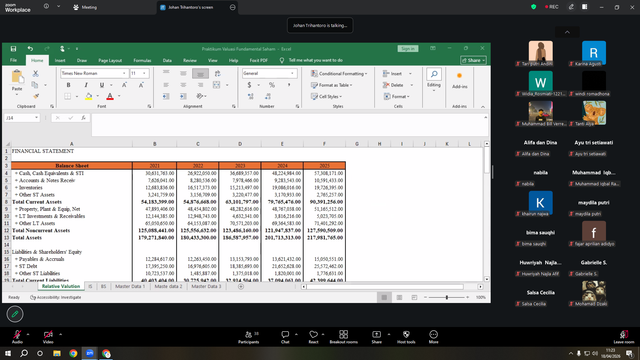The width and height of the screenshot is (640, 360).
Task: Toggle italic formatting
Action: pos(86,85)
